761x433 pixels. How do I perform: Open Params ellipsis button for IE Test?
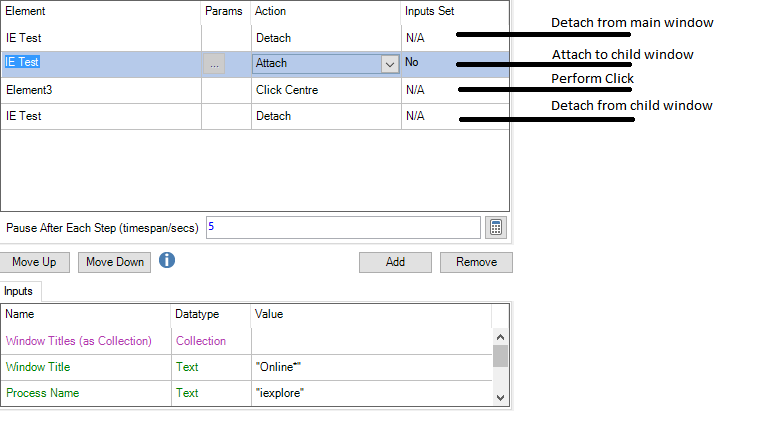pyautogui.click(x=215, y=63)
